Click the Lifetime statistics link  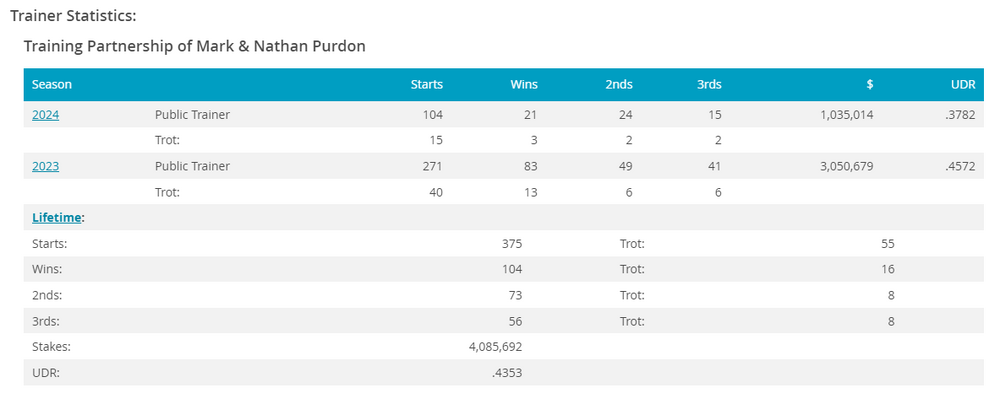[x=57, y=217]
